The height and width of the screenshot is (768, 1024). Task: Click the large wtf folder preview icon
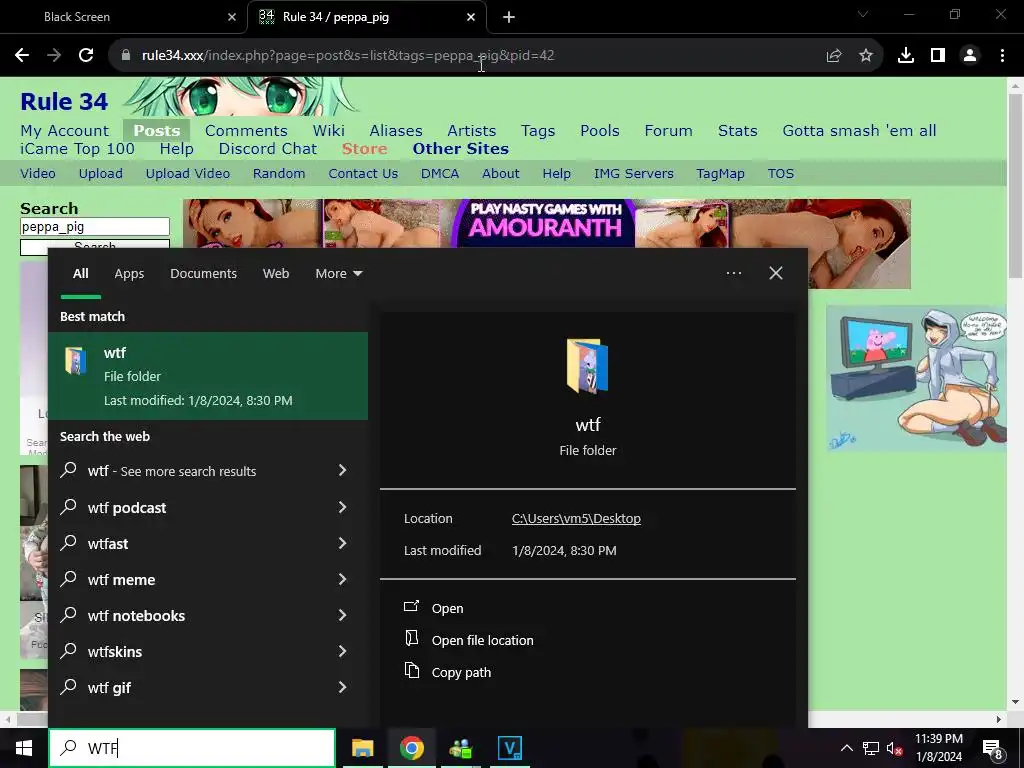point(588,366)
